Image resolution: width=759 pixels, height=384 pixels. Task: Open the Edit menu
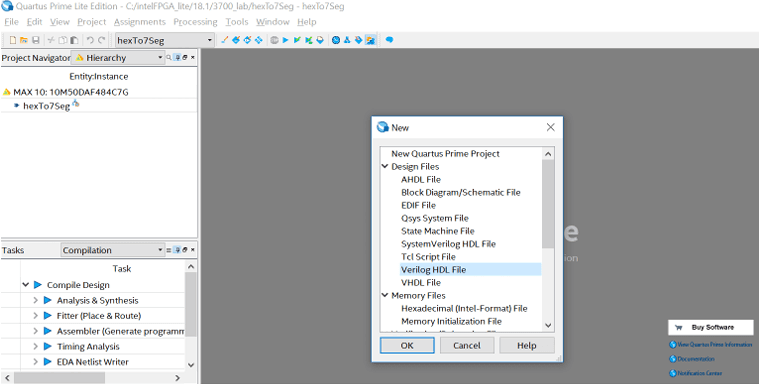pyautogui.click(x=34, y=22)
